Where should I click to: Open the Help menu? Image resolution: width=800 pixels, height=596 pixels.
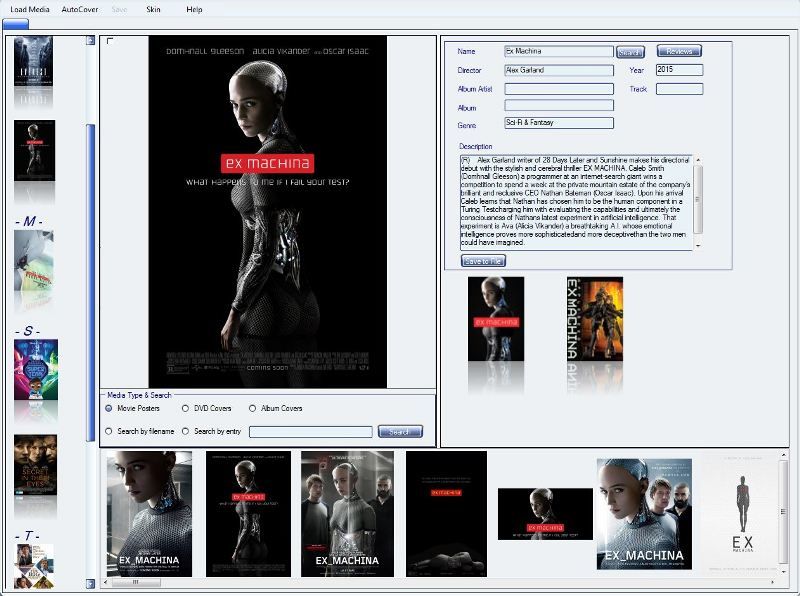point(194,9)
